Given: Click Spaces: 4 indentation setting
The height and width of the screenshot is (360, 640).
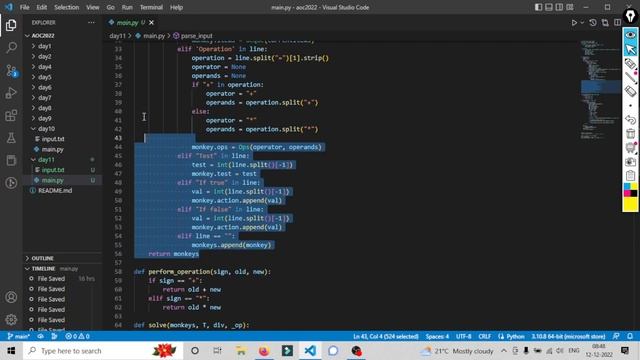Looking at the screenshot, I should coord(437,336).
